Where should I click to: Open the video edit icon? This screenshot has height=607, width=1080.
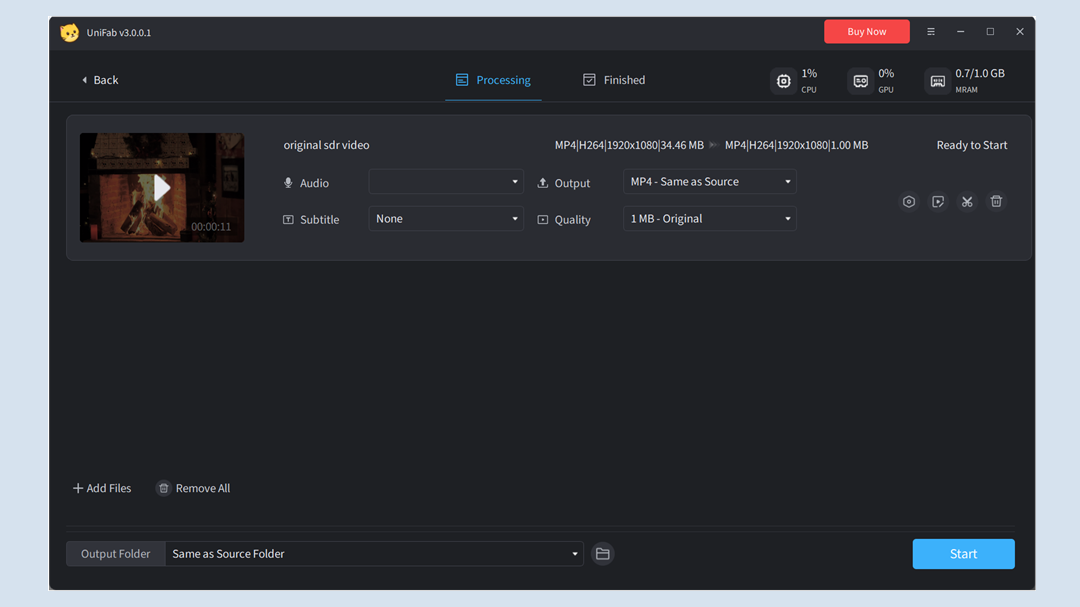click(x=938, y=202)
